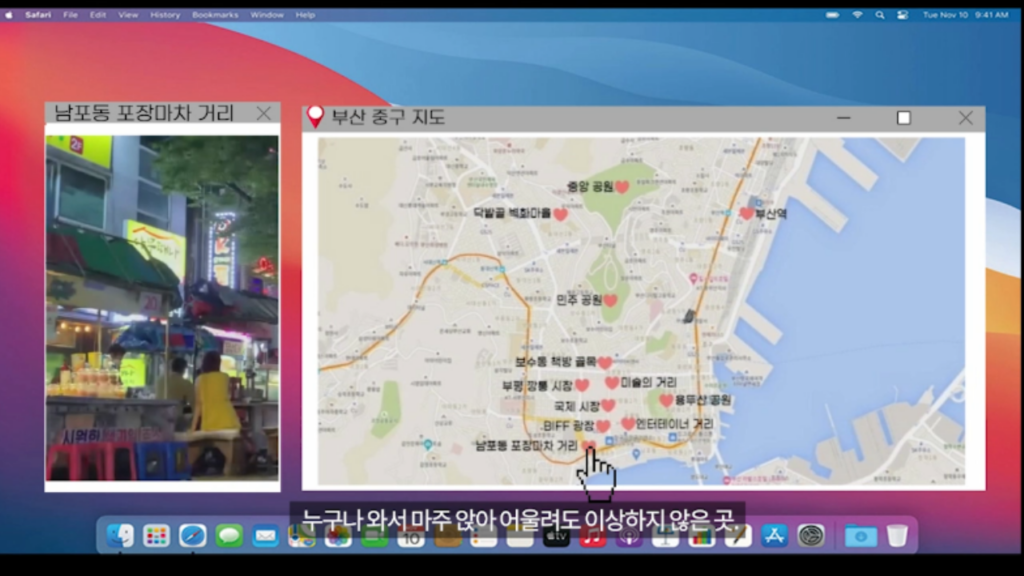Open Messages in the Dock

coord(229,536)
